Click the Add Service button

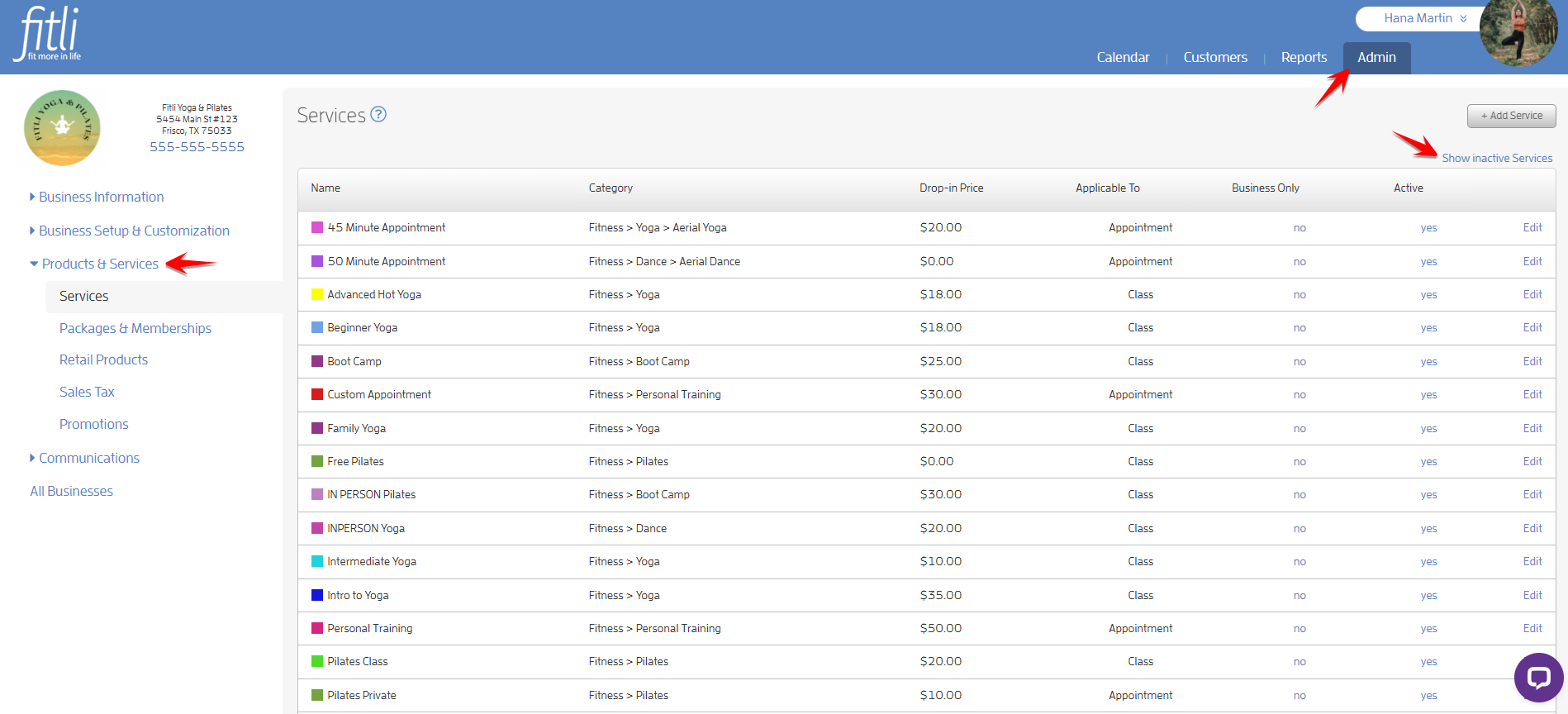1511,116
